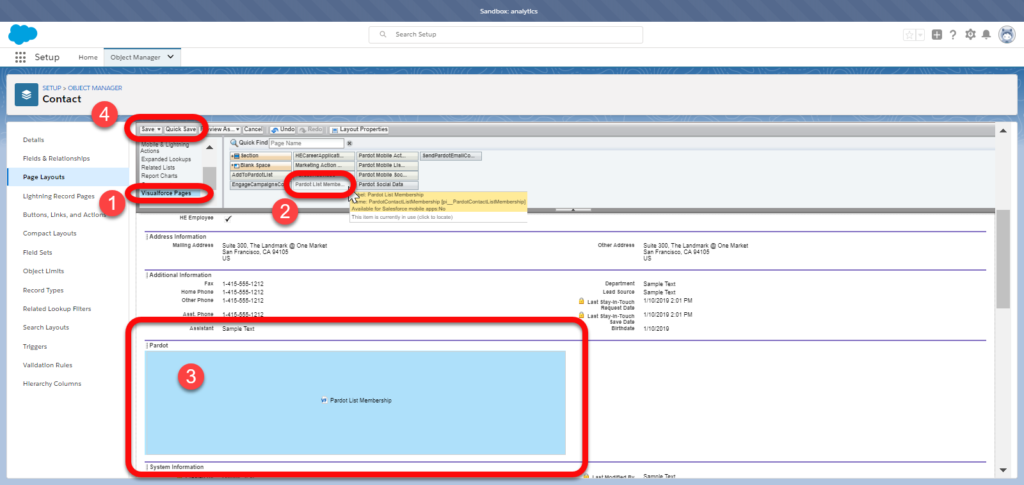This screenshot has height=485, width=1024.
Task: Open the favorites list dropdown arrow
Action: tap(920, 35)
